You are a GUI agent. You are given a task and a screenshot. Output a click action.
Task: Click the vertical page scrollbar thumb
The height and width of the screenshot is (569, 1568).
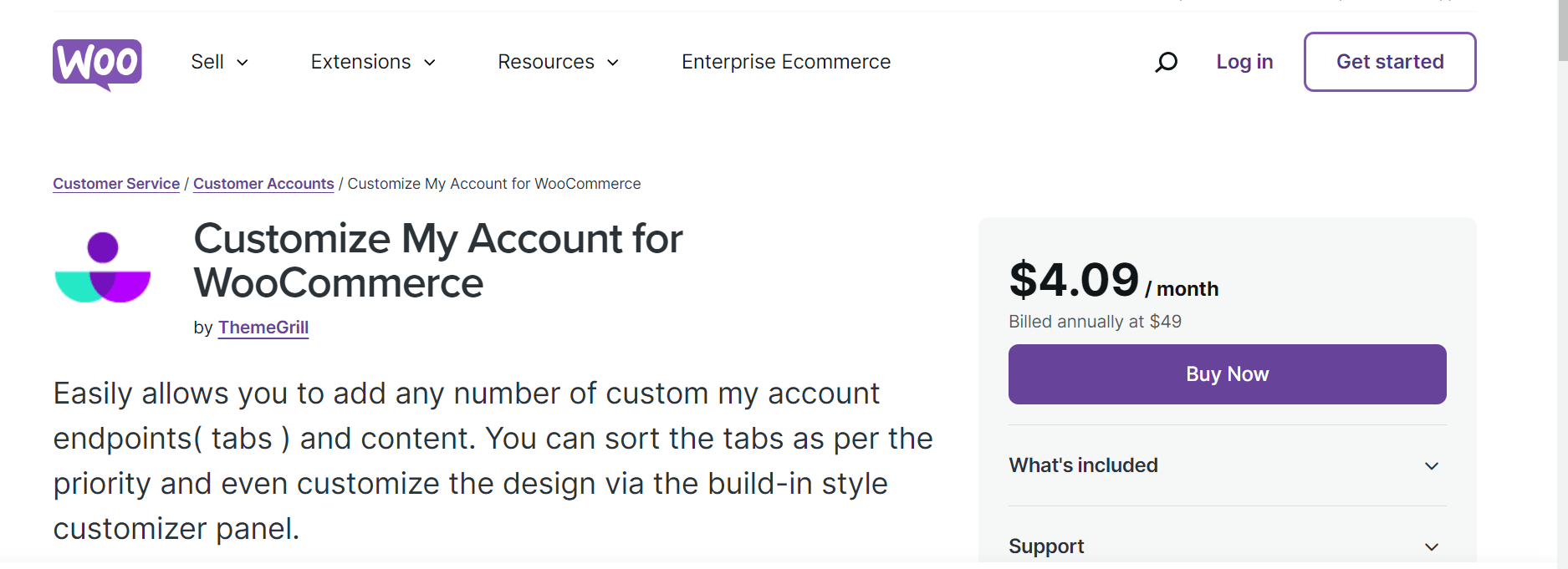1562,30
